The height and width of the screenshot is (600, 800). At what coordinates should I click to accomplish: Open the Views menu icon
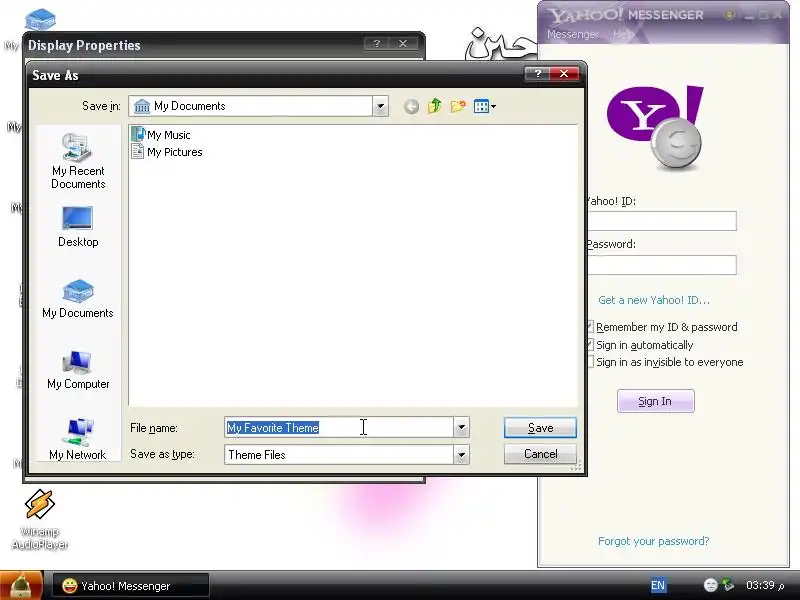(485, 106)
